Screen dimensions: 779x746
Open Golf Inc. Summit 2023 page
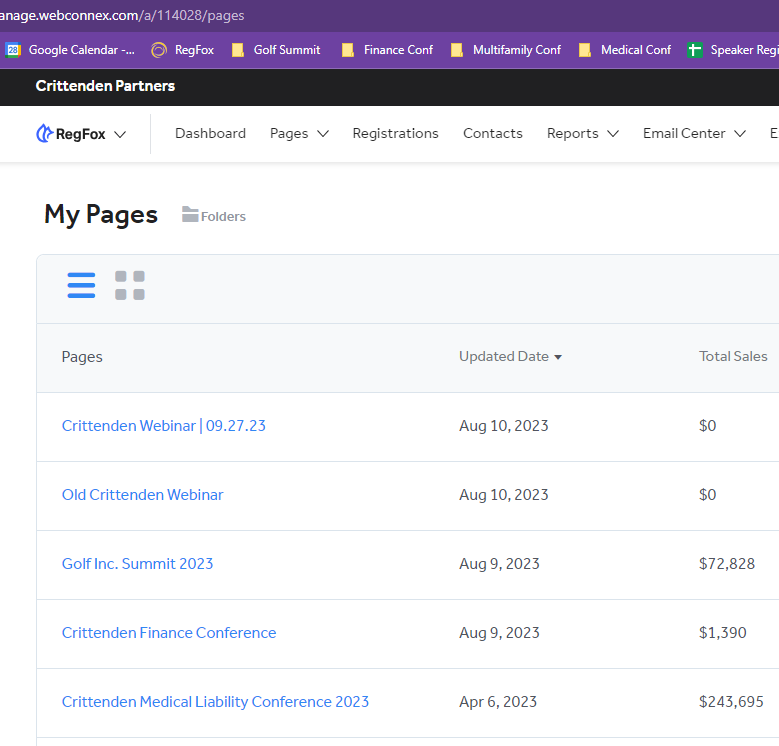tap(137, 564)
